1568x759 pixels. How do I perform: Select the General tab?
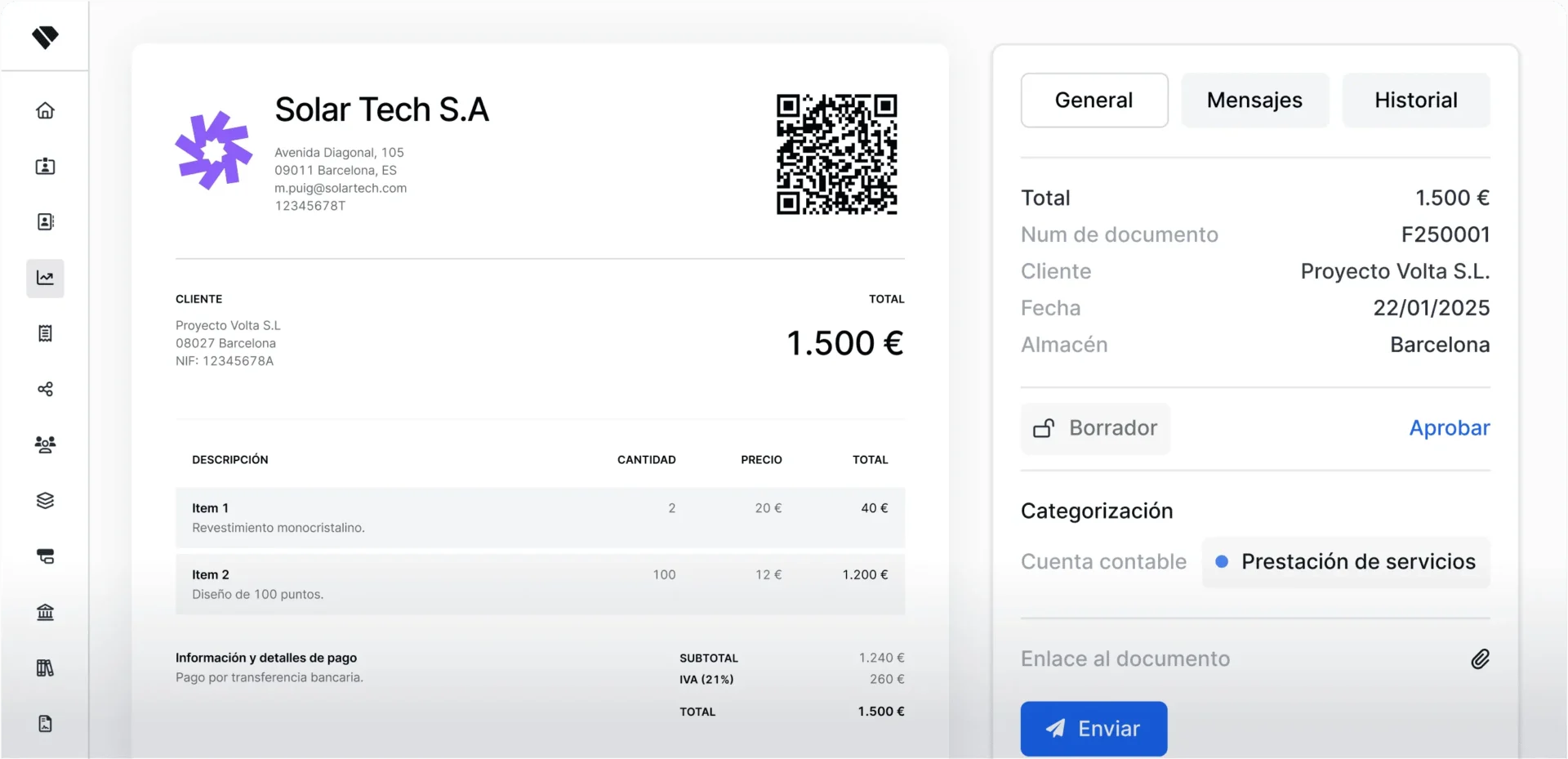1094,100
